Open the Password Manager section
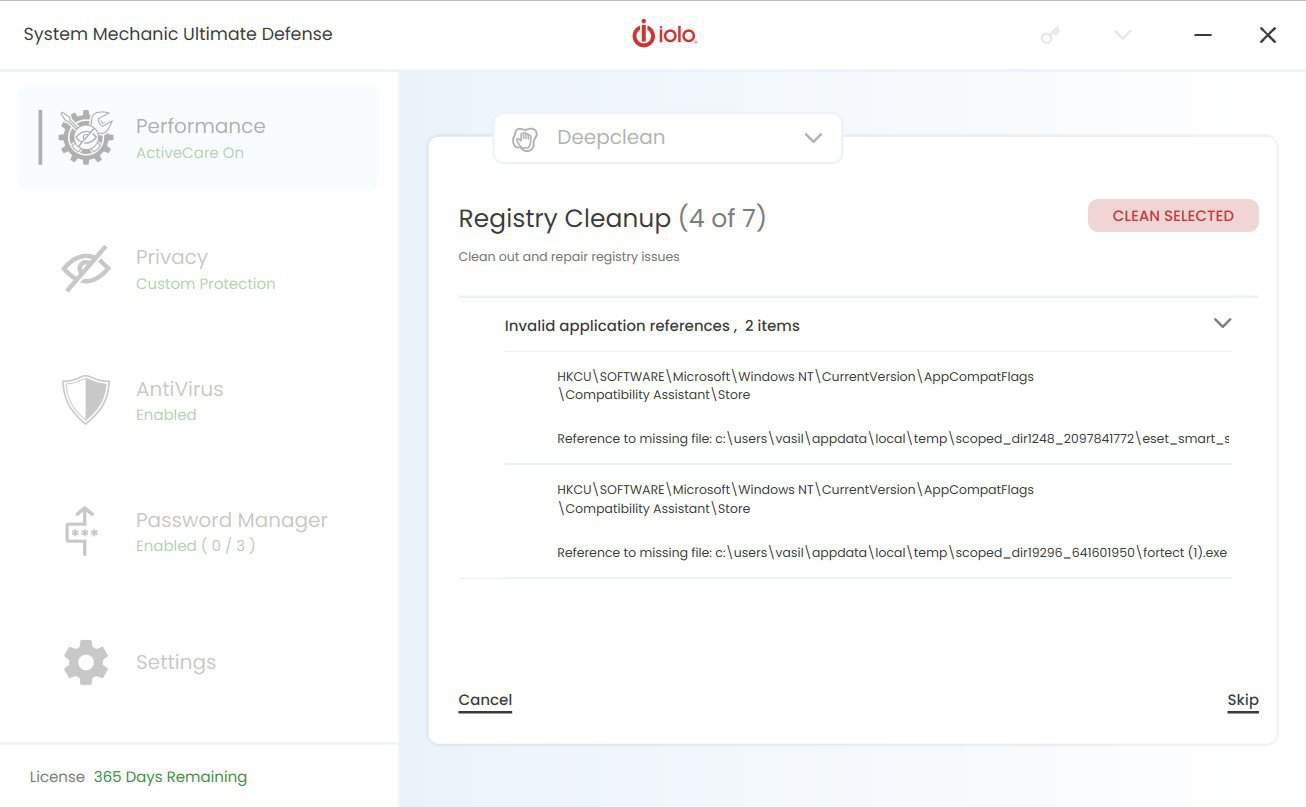1306x807 pixels. 198,531
